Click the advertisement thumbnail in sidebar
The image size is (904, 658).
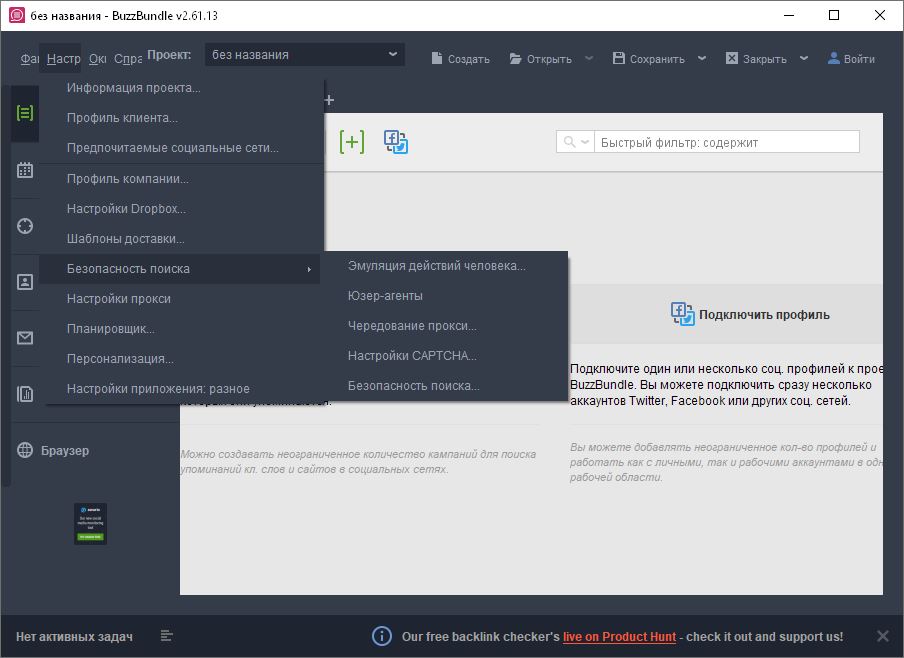[x=91, y=524]
